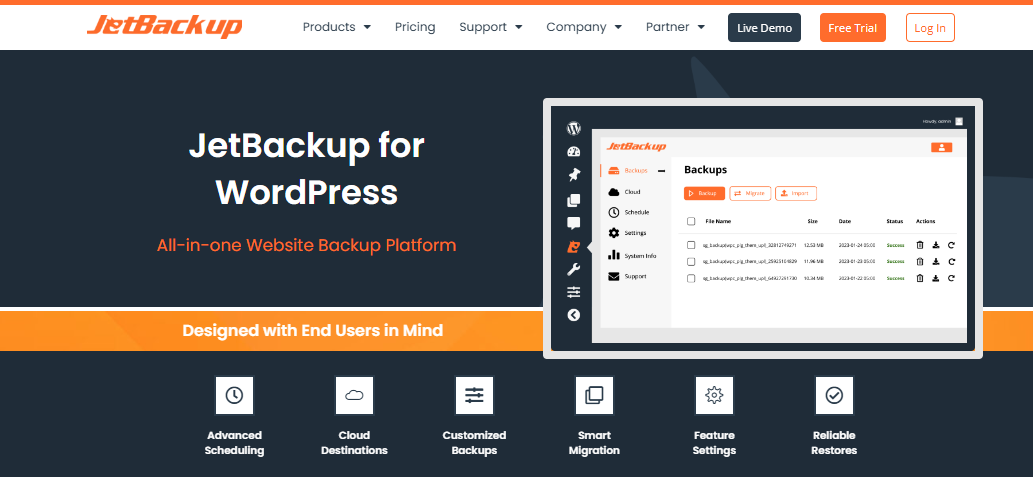This screenshot has height=477, width=1033.
Task: Click the Size column header
Action: tap(812, 221)
